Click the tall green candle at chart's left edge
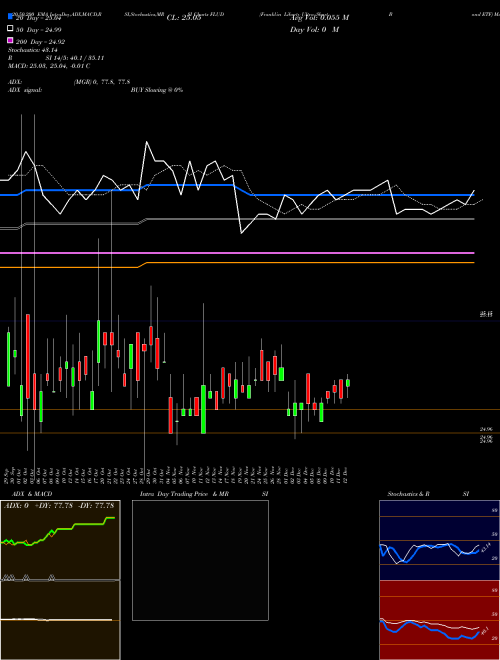Viewport: 500px width, 660px height. pos(8,359)
